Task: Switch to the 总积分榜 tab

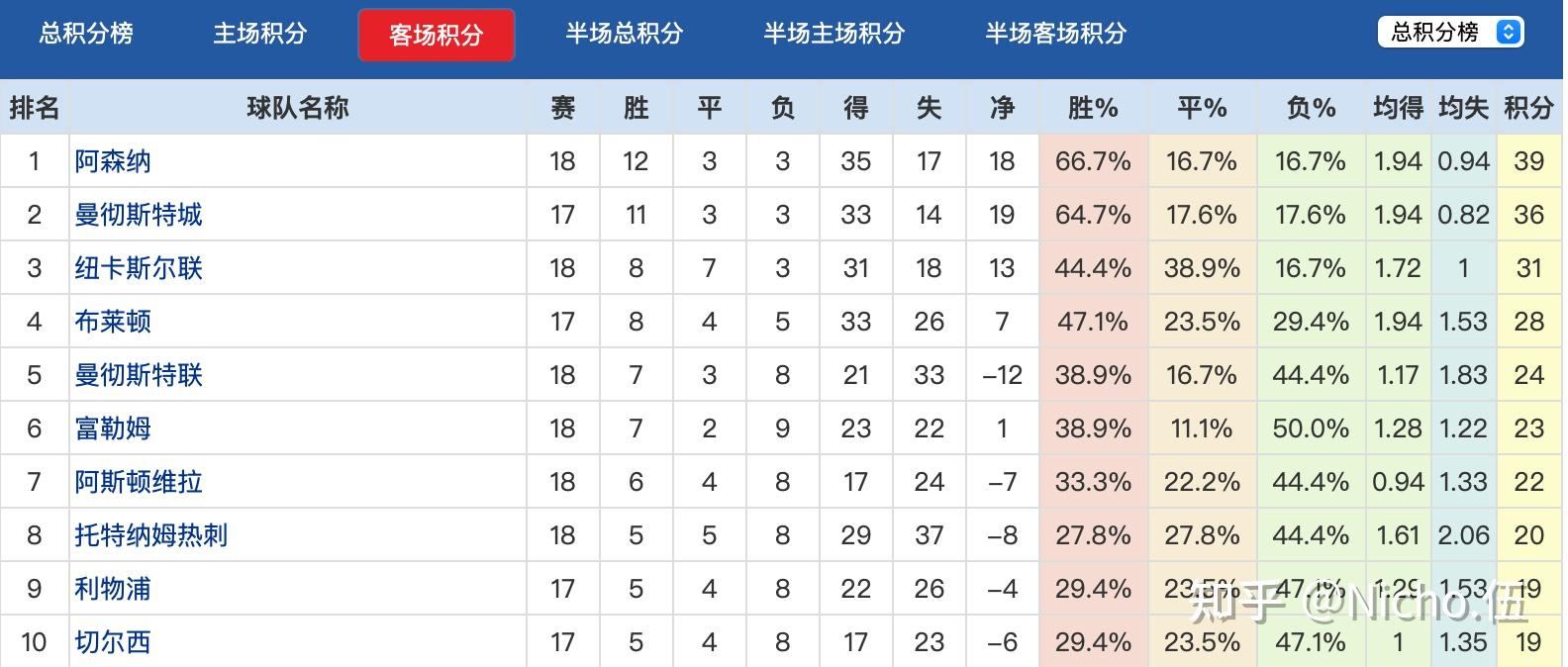Action: 87,33
